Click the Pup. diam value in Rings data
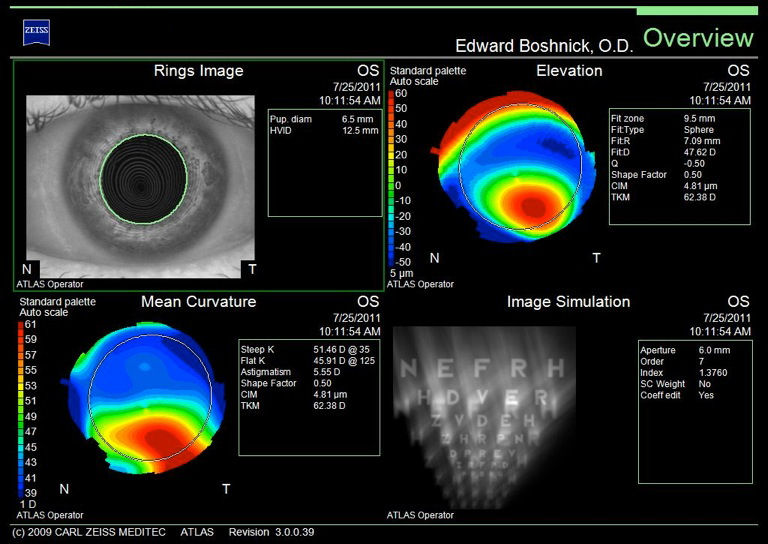Screen dimensions: 768x544 click(x=358, y=119)
